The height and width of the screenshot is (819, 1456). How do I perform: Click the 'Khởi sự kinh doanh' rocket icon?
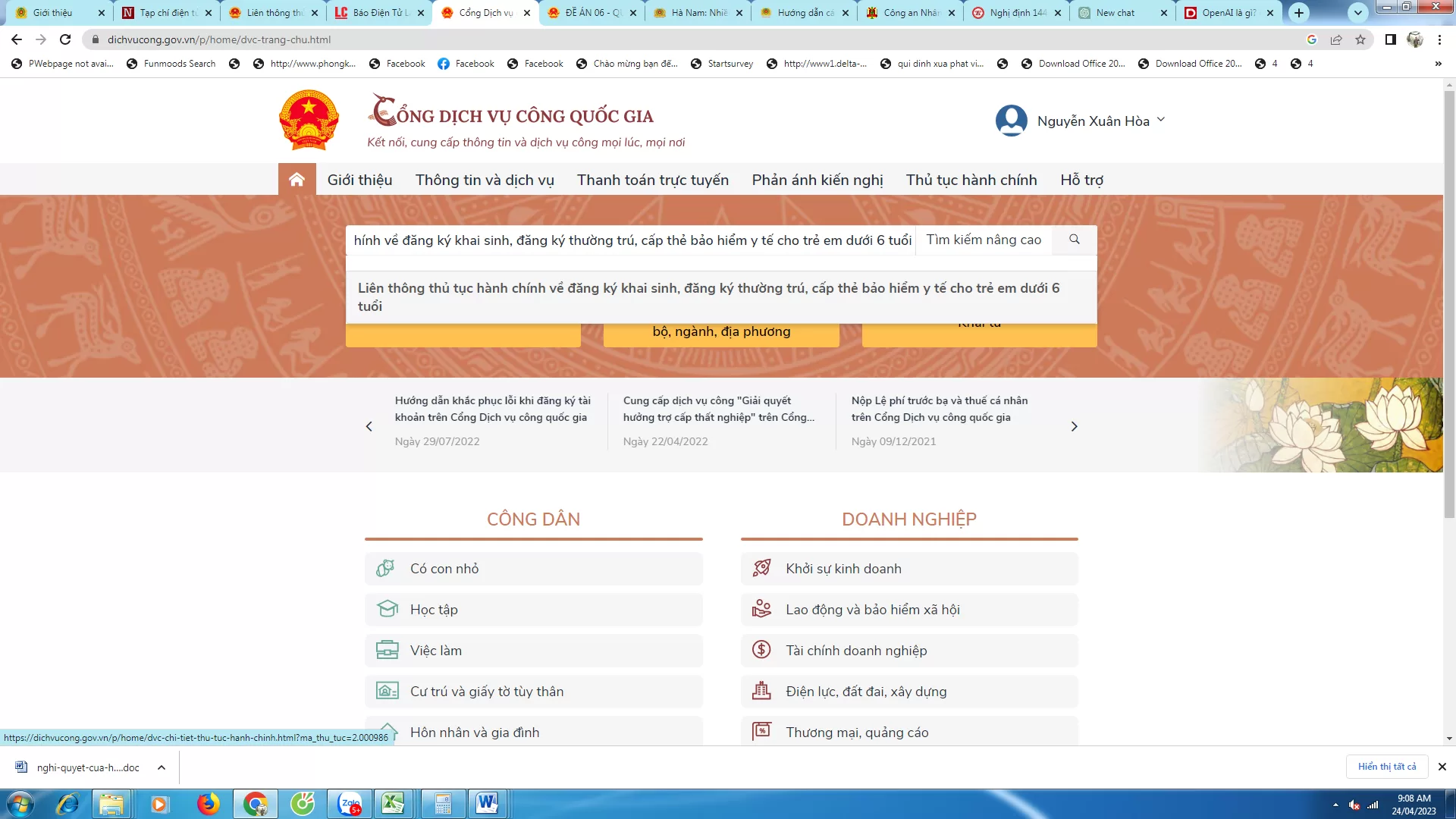(x=761, y=569)
